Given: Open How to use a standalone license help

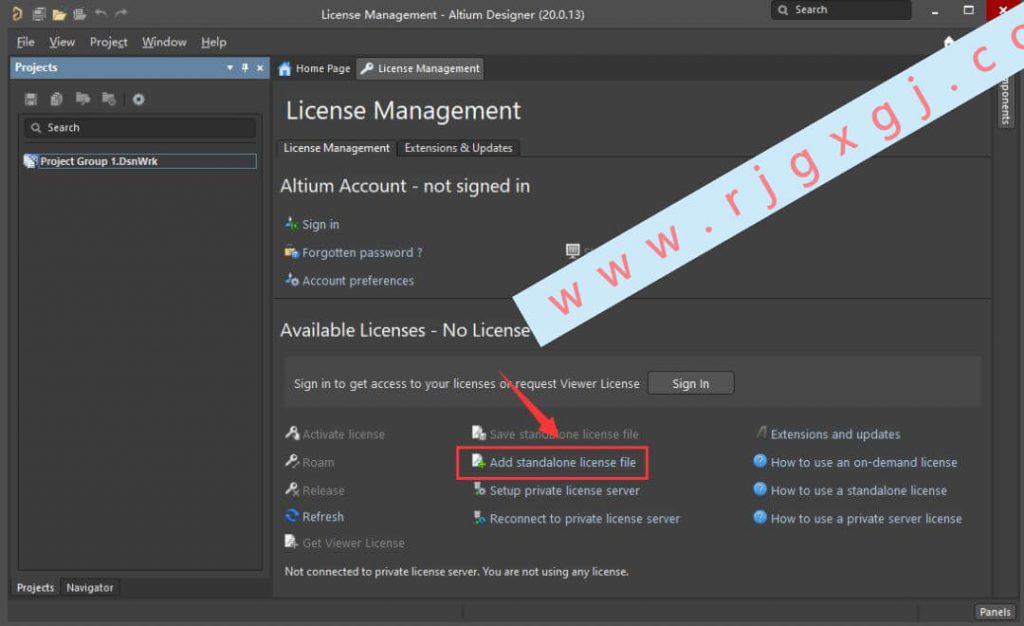Looking at the screenshot, I should [850, 490].
